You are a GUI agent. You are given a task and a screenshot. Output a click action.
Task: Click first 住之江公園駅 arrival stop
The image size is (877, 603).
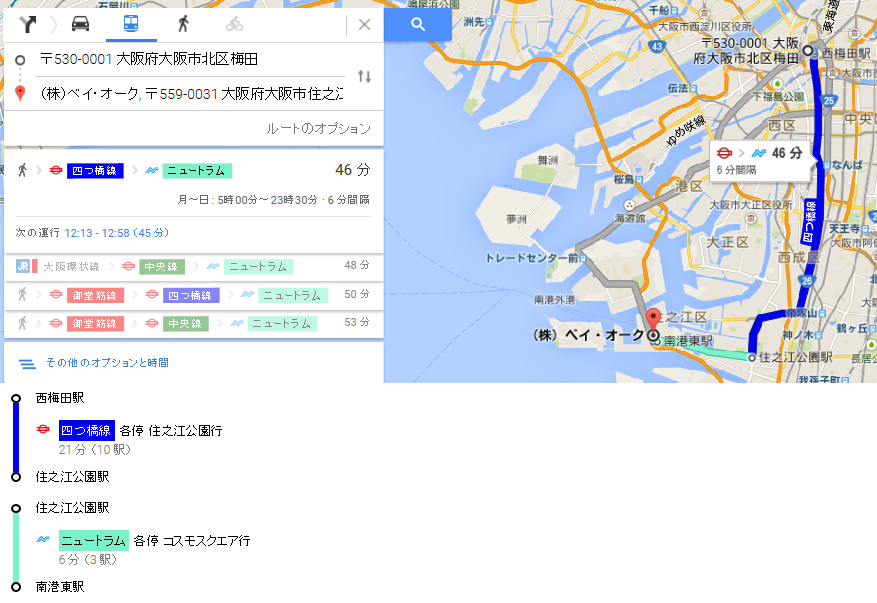pyautogui.click(x=72, y=477)
